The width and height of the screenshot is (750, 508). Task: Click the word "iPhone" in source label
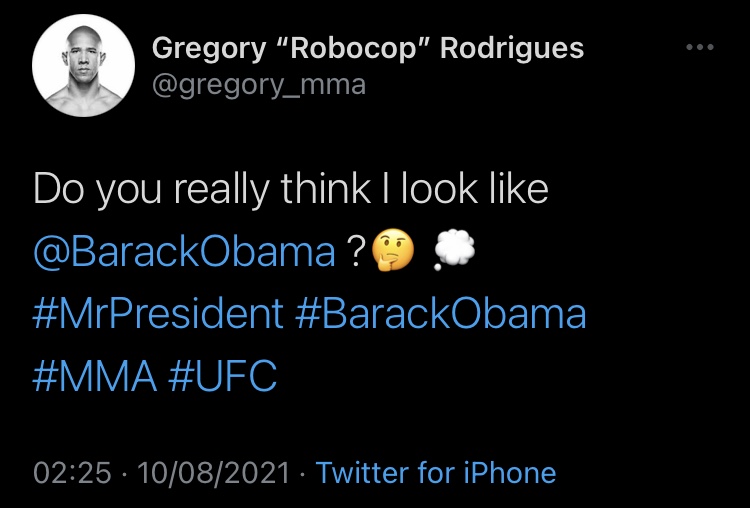pyautogui.click(x=510, y=473)
